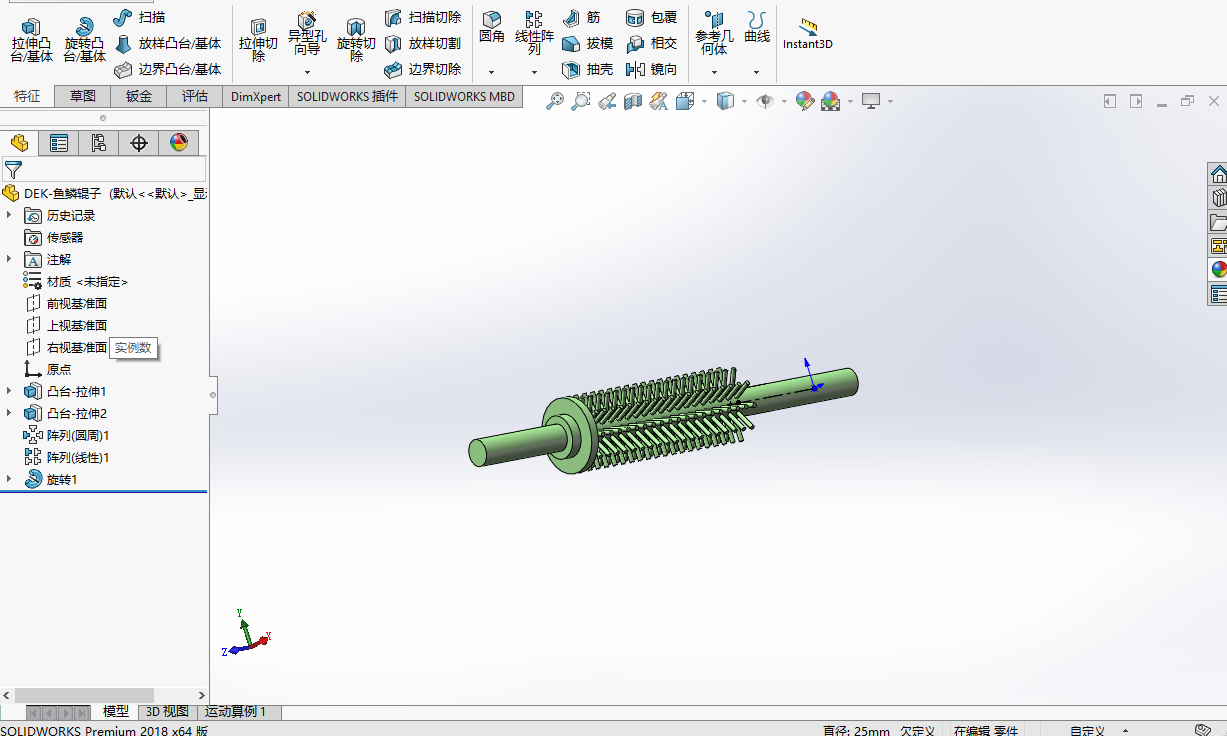The image size is (1227, 736).
Task: Select the 线性阵列 linear pattern tool
Action: pos(534,34)
